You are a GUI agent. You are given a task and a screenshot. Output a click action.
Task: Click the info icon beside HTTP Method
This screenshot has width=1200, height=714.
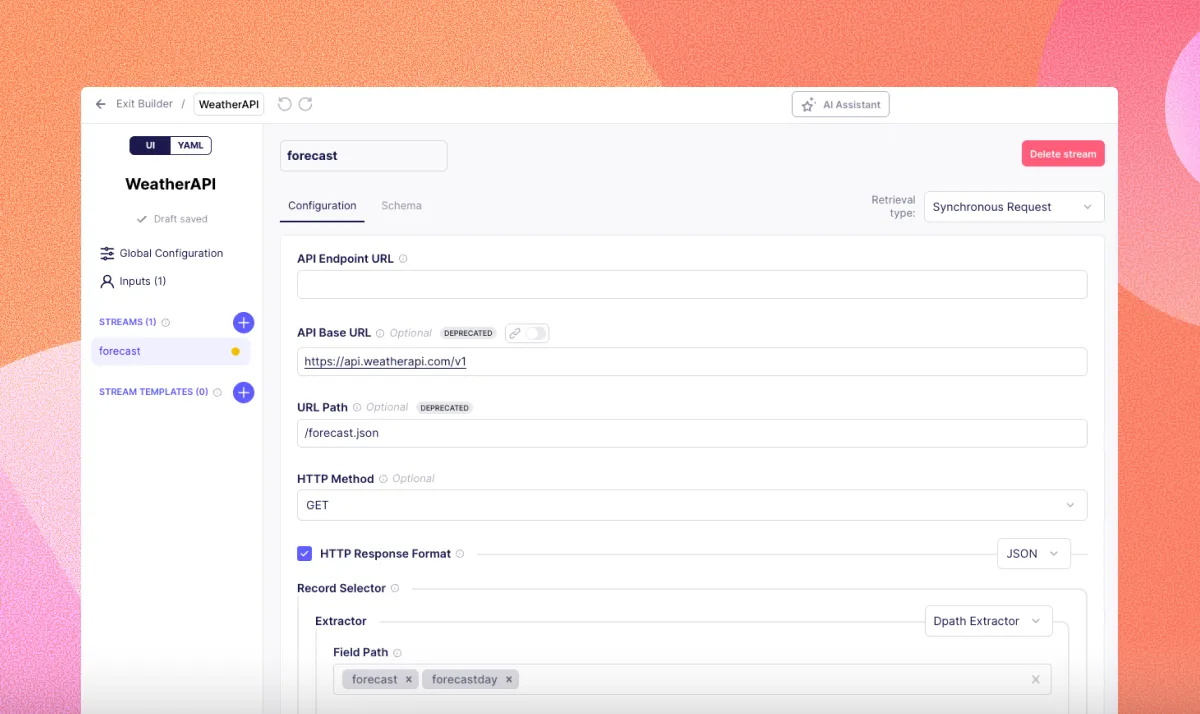tap(383, 479)
